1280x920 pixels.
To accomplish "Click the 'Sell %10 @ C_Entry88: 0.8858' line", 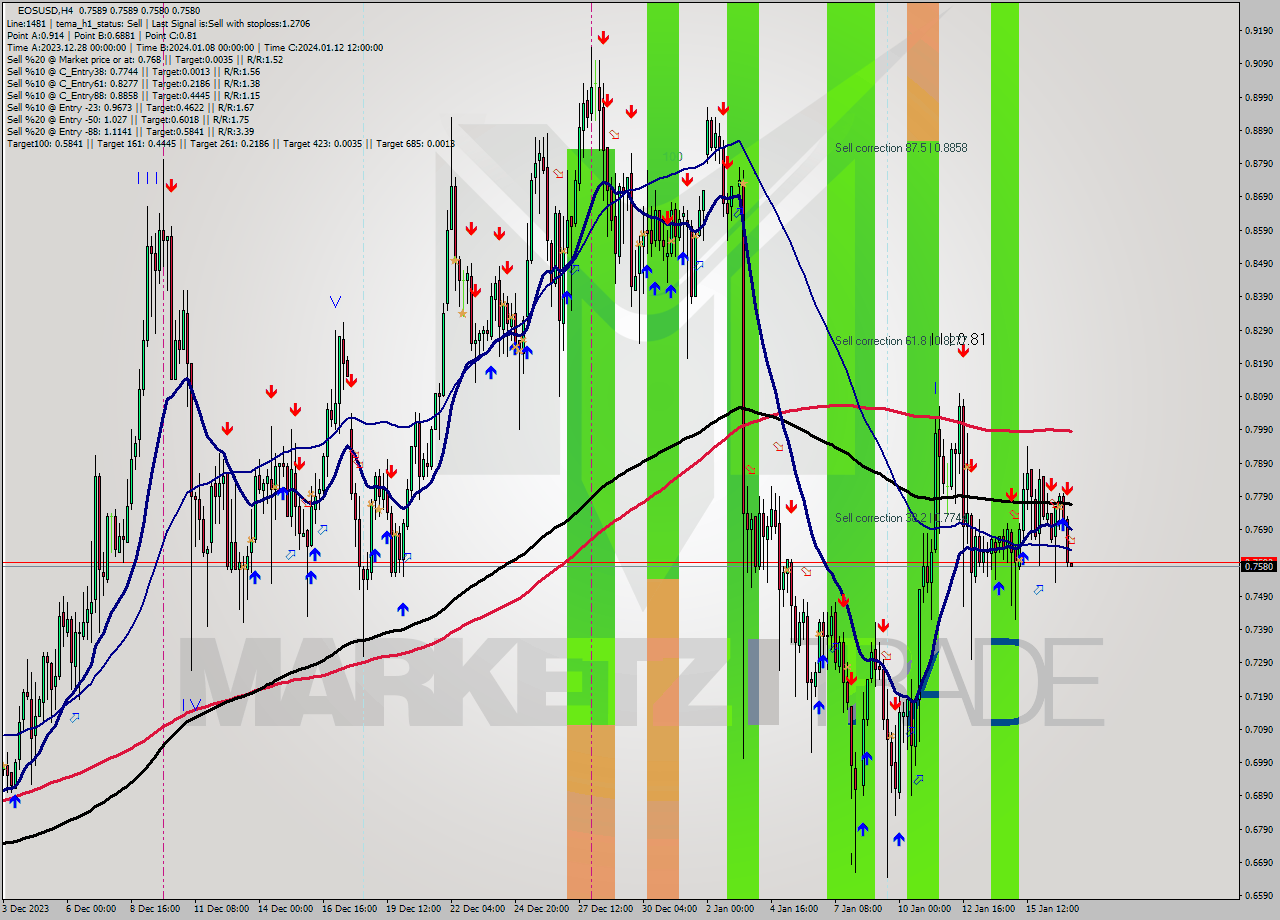I will (x=133, y=96).
